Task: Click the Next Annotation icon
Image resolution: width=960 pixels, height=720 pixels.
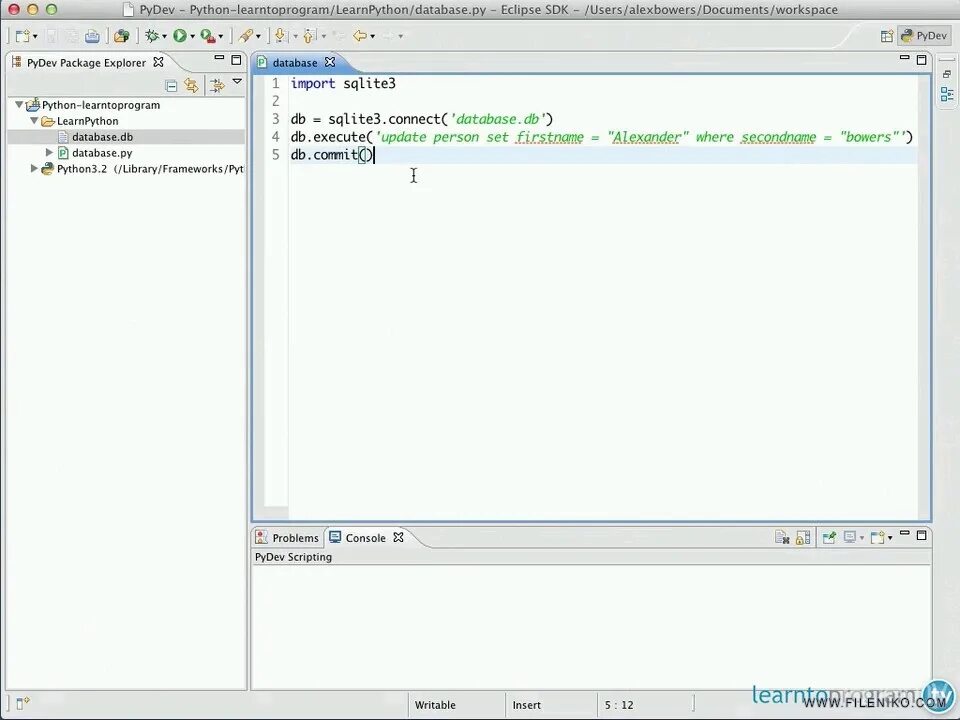Action: tap(280, 36)
